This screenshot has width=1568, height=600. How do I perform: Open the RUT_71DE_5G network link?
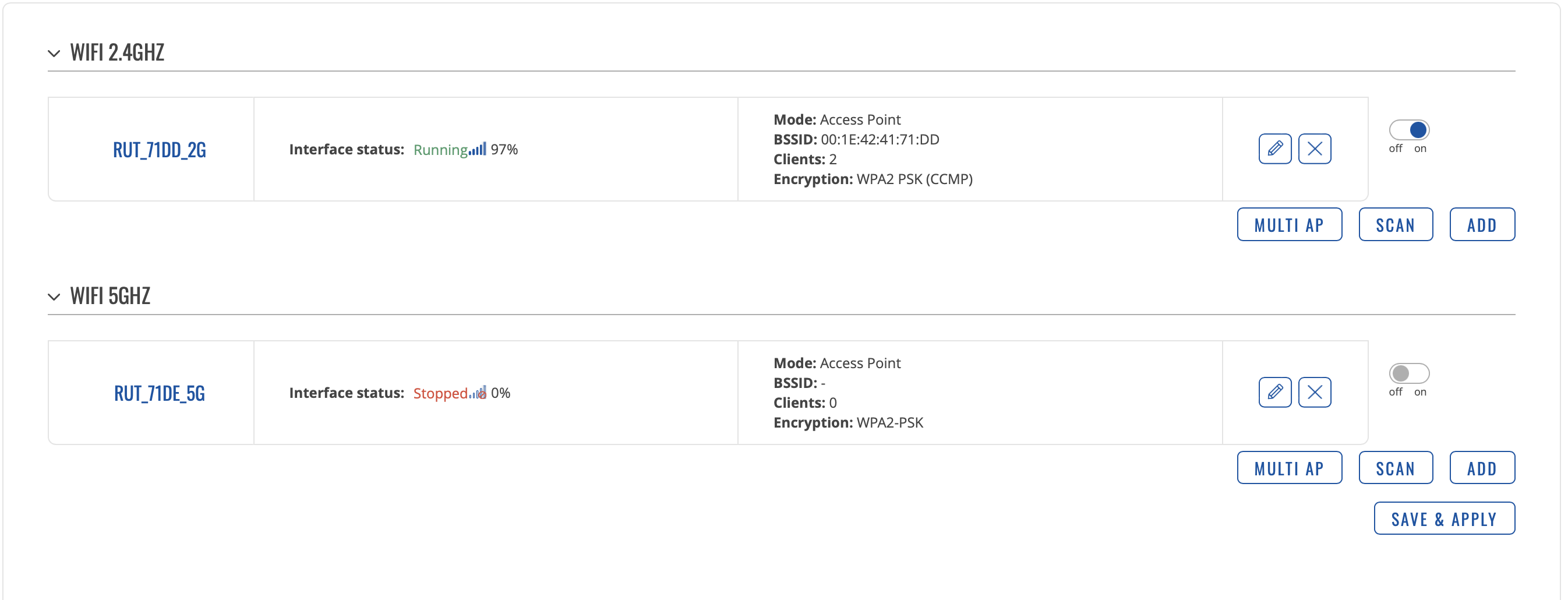[160, 393]
